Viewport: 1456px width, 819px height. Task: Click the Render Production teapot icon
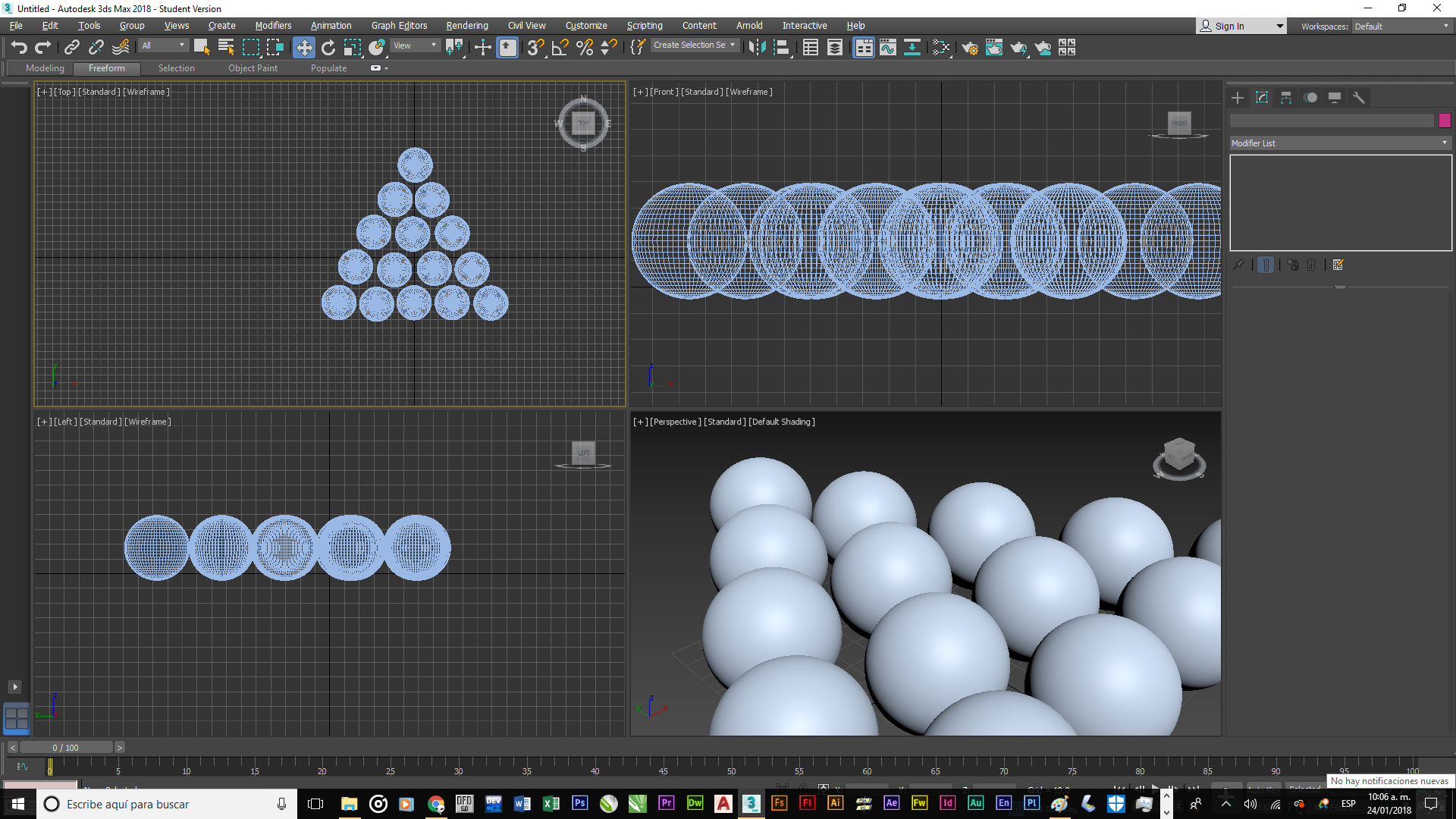click(x=1018, y=47)
